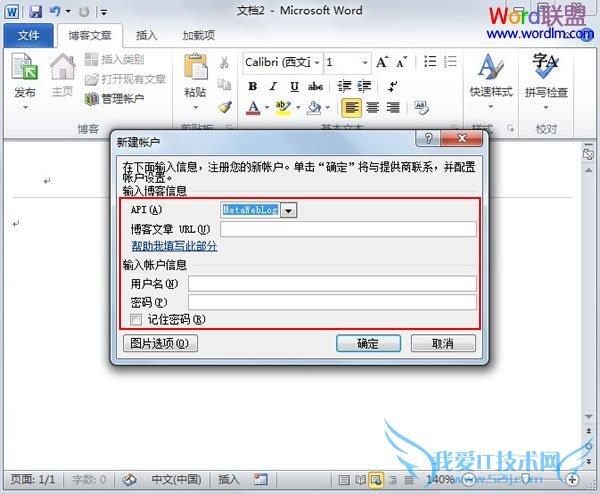600x494 pixels.
Task: Click the language 中文(中国) status item
Action: coord(176,479)
